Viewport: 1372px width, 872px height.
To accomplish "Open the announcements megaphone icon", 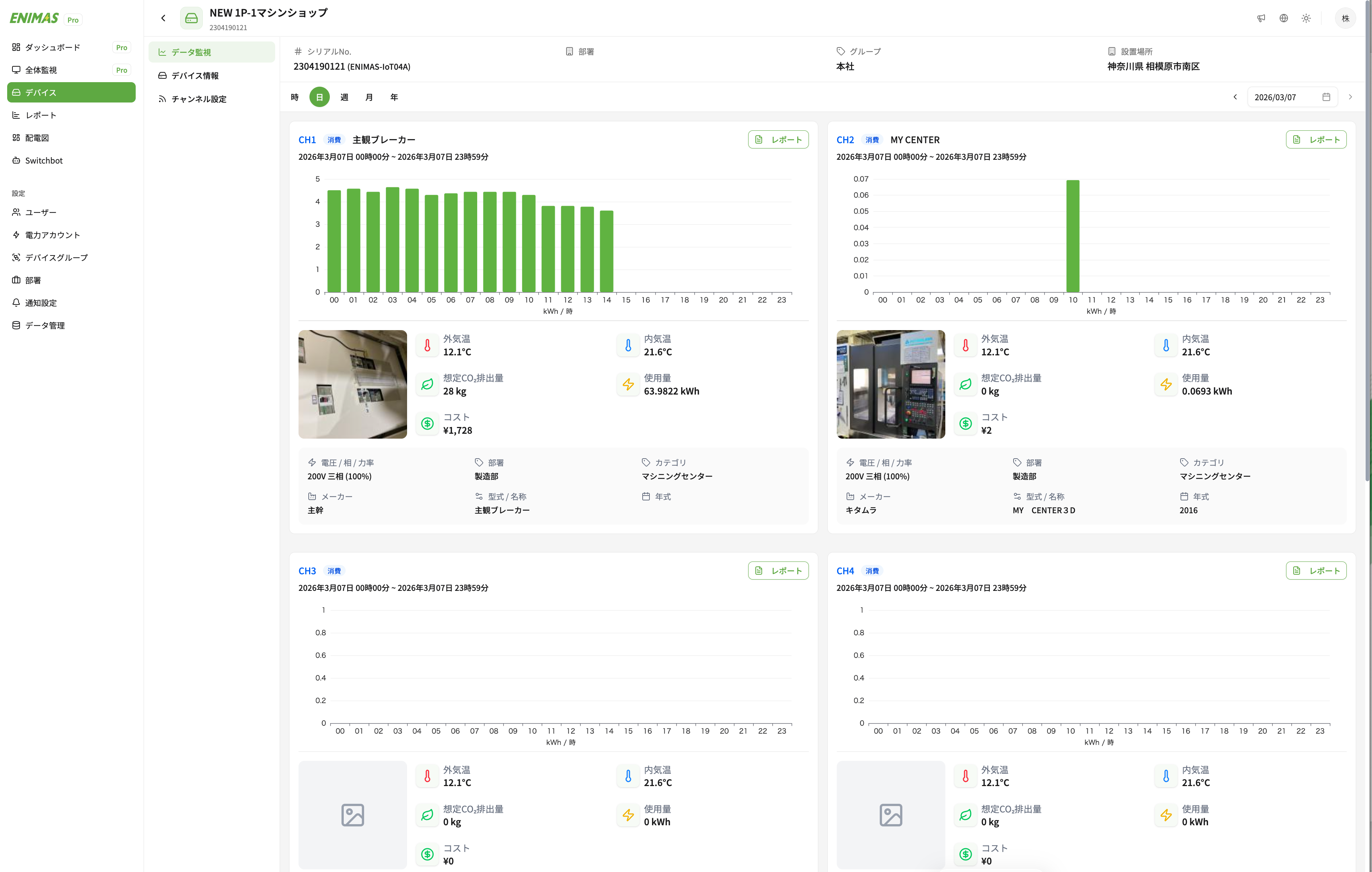I will pos(1261,18).
